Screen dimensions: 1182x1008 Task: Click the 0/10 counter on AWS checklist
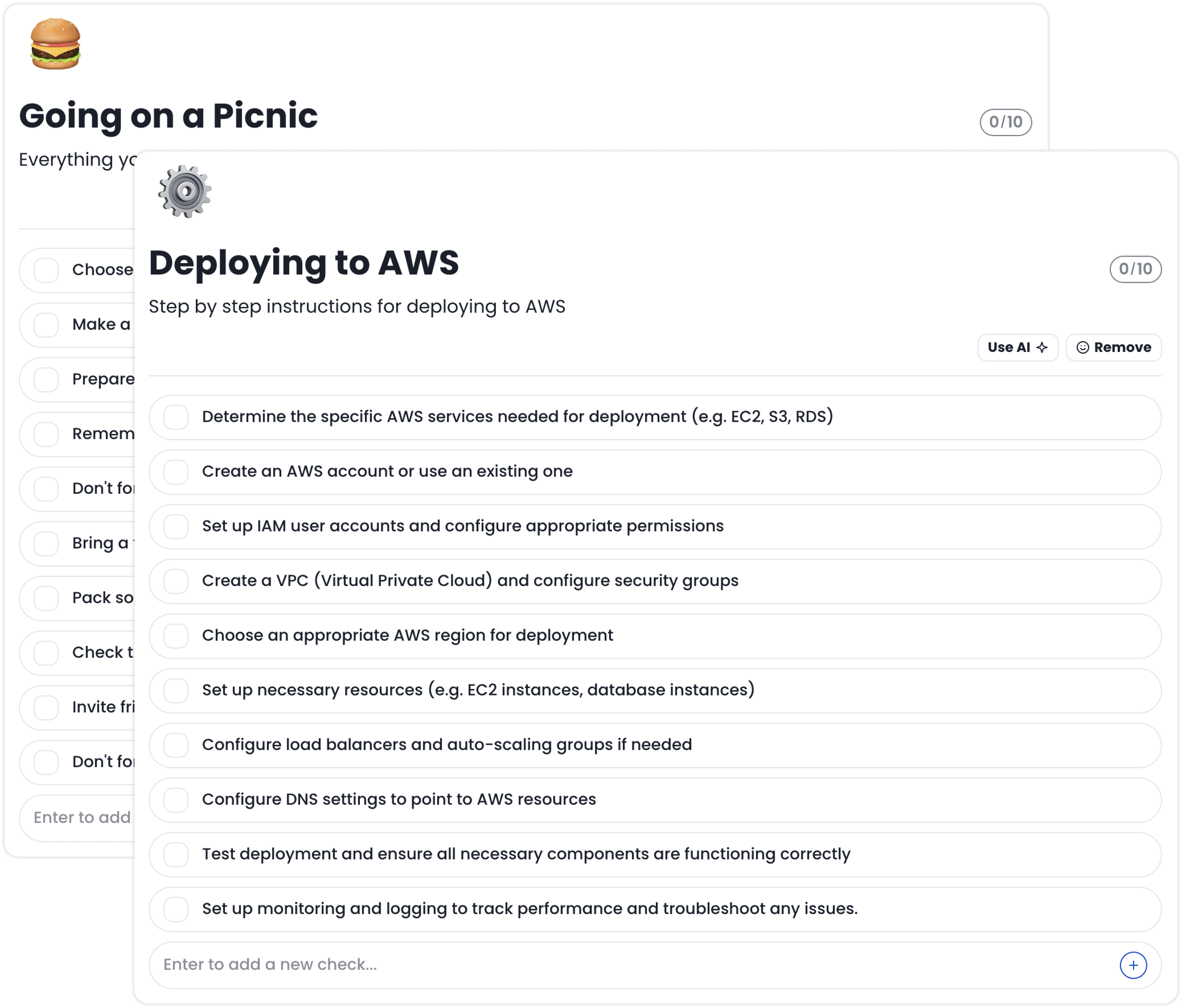point(1135,269)
